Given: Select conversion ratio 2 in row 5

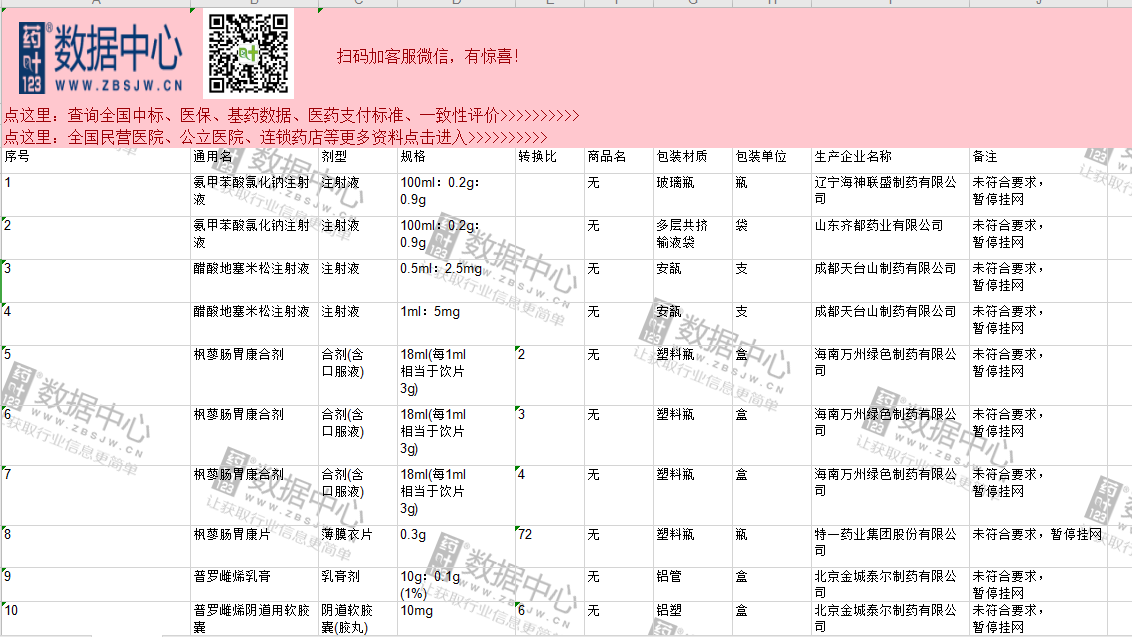Looking at the screenshot, I should tap(550, 376).
